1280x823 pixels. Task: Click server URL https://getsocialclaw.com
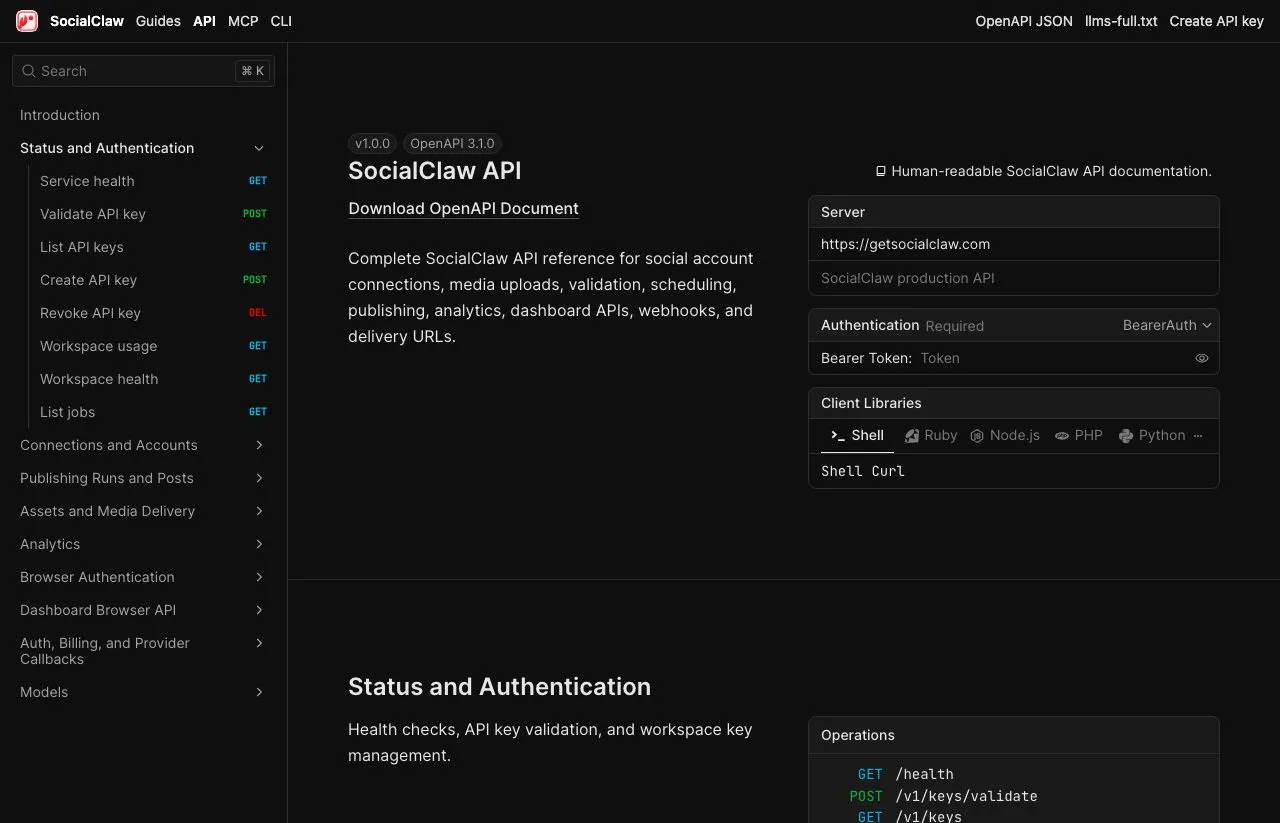pos(905,244)
